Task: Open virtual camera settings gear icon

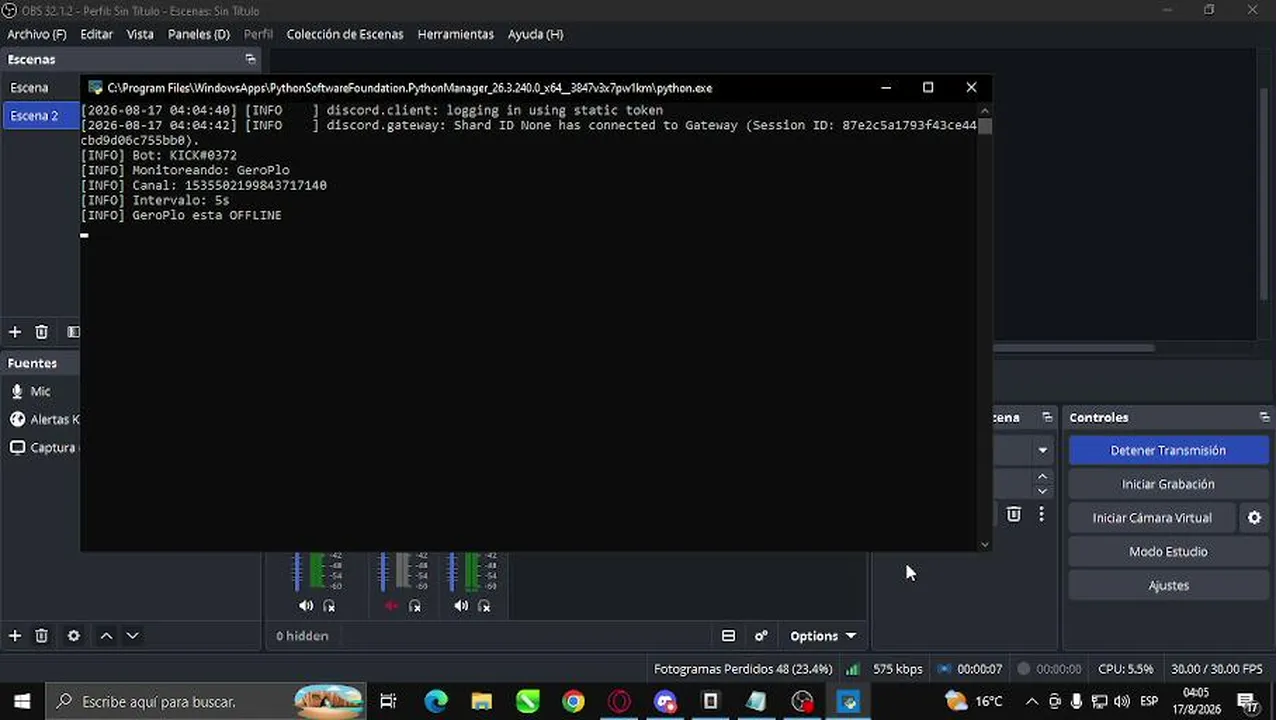Action: tap(1254, 518)
